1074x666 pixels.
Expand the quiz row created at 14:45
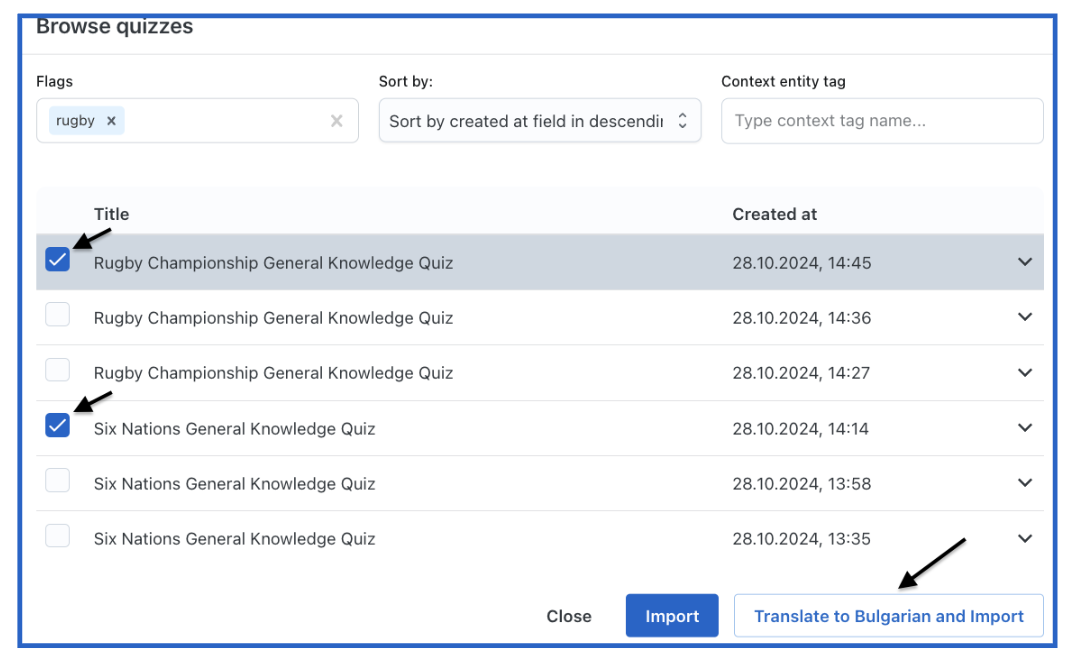click(1025, 262)
